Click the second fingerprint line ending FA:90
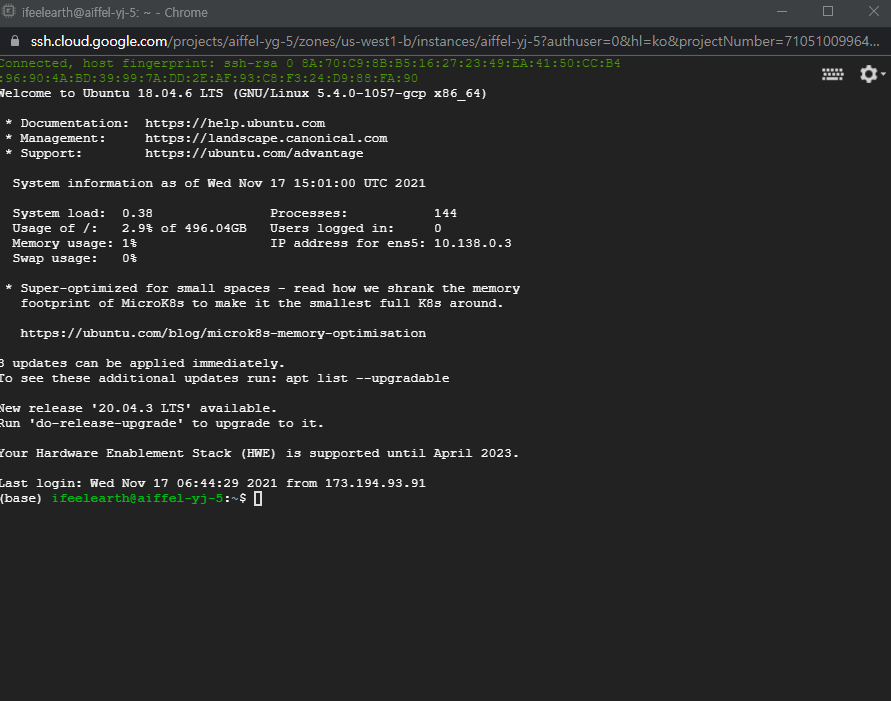The image size is (891, 701). 209,78
